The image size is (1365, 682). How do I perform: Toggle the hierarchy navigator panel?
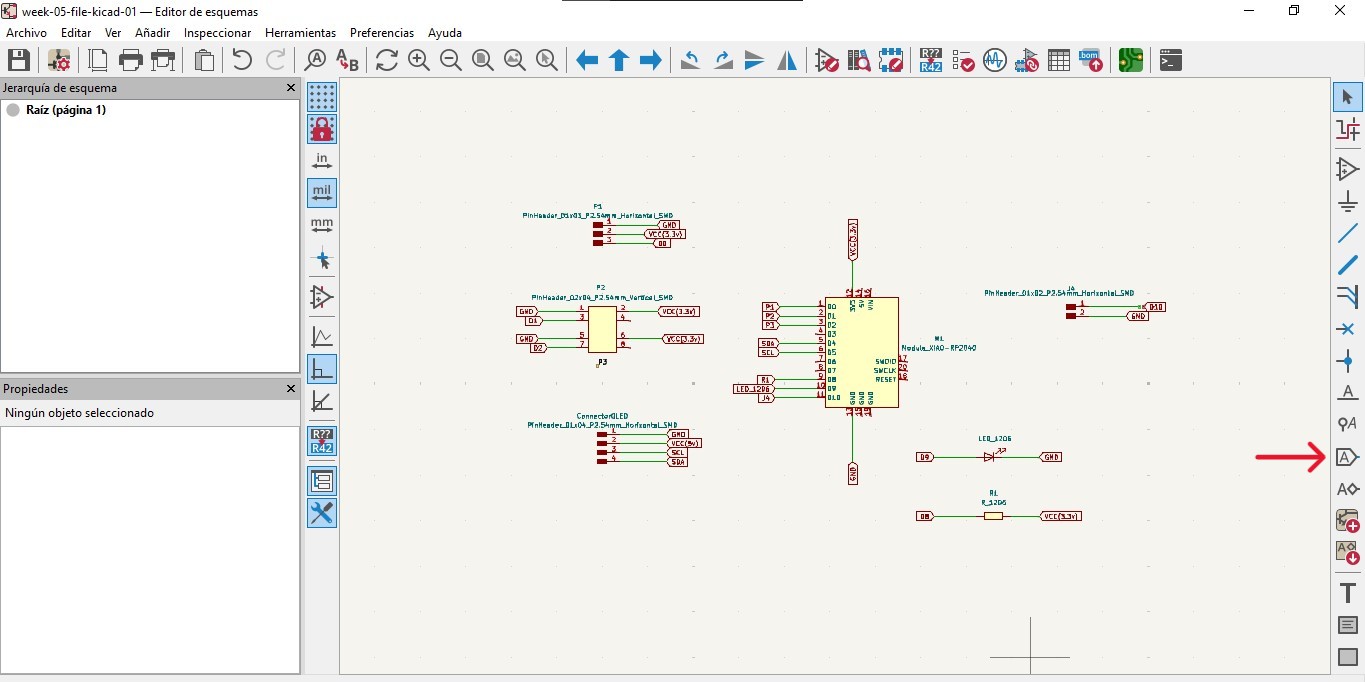tap(322, 481)
